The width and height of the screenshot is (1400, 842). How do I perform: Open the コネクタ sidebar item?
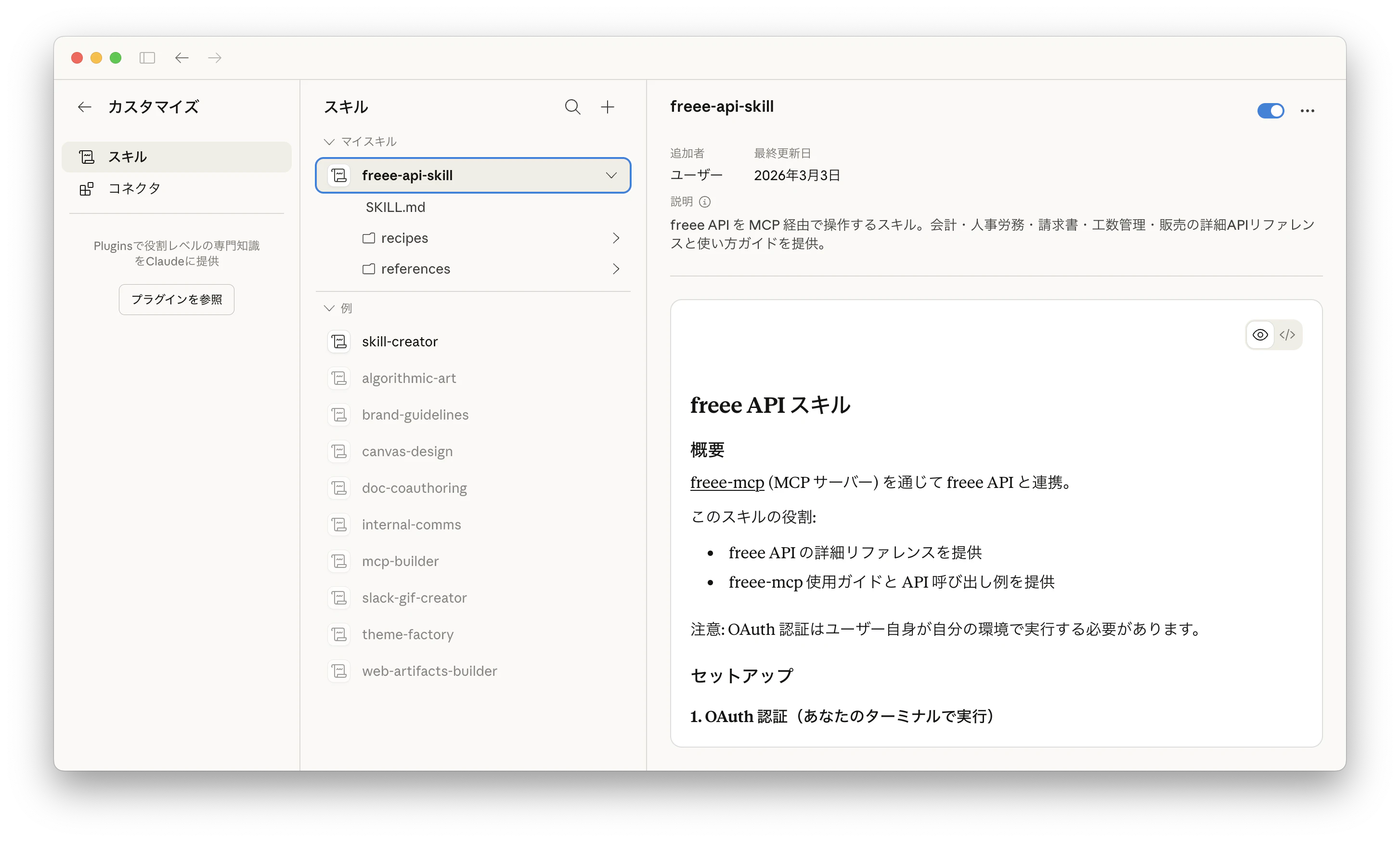point(134,188)
